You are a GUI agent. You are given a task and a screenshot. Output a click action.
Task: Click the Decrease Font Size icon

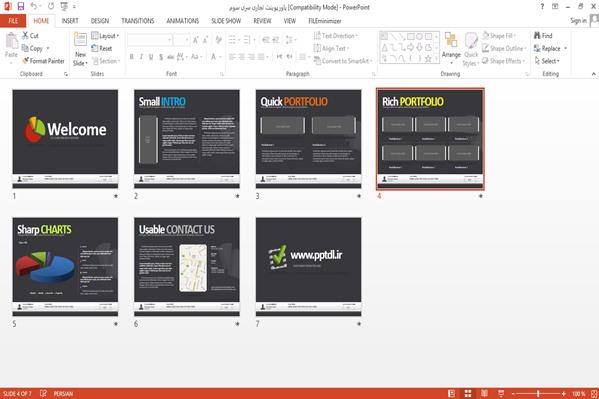point(205,39)
